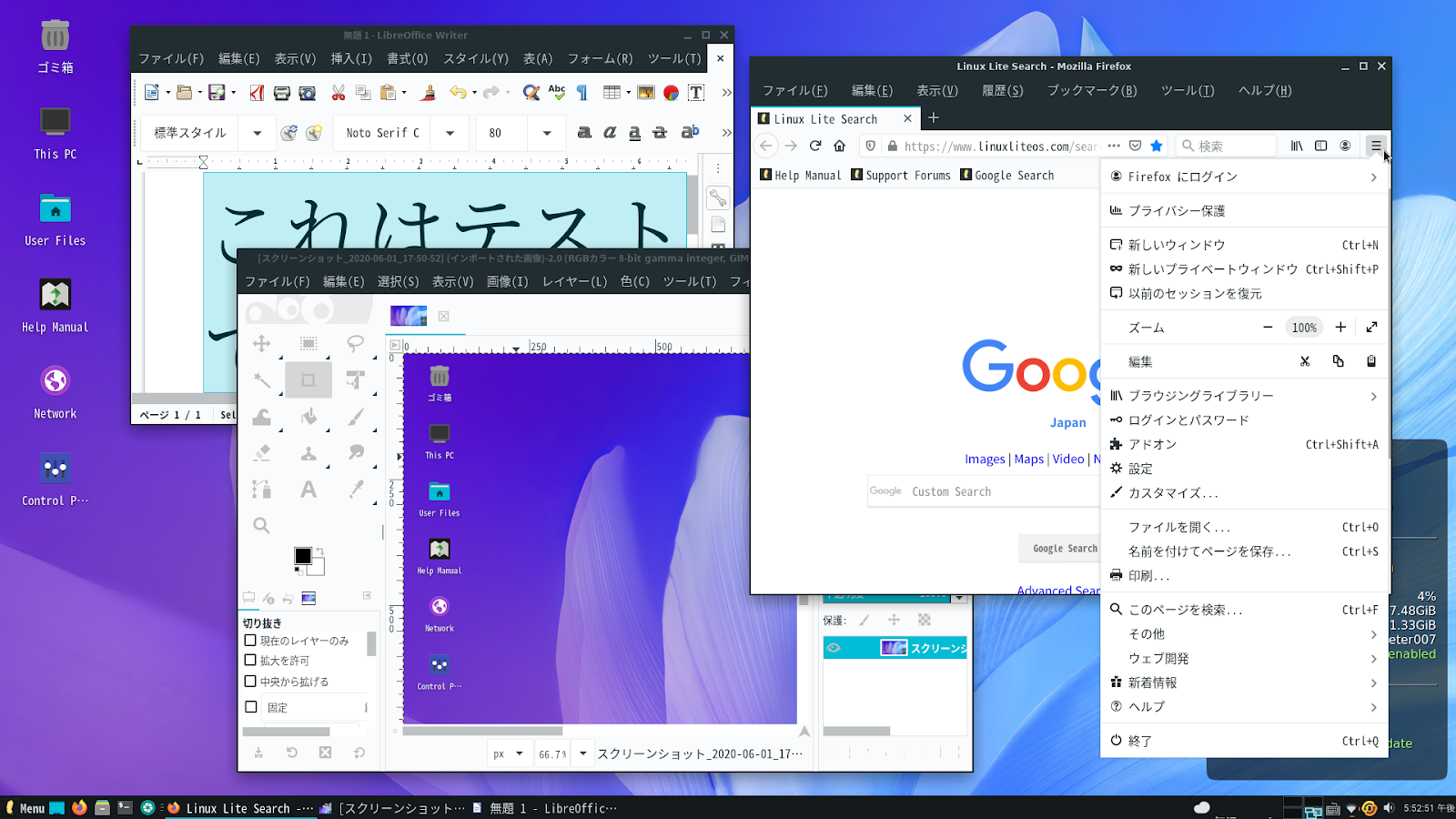Open the font size 80 dropdown

pos(547,133)
